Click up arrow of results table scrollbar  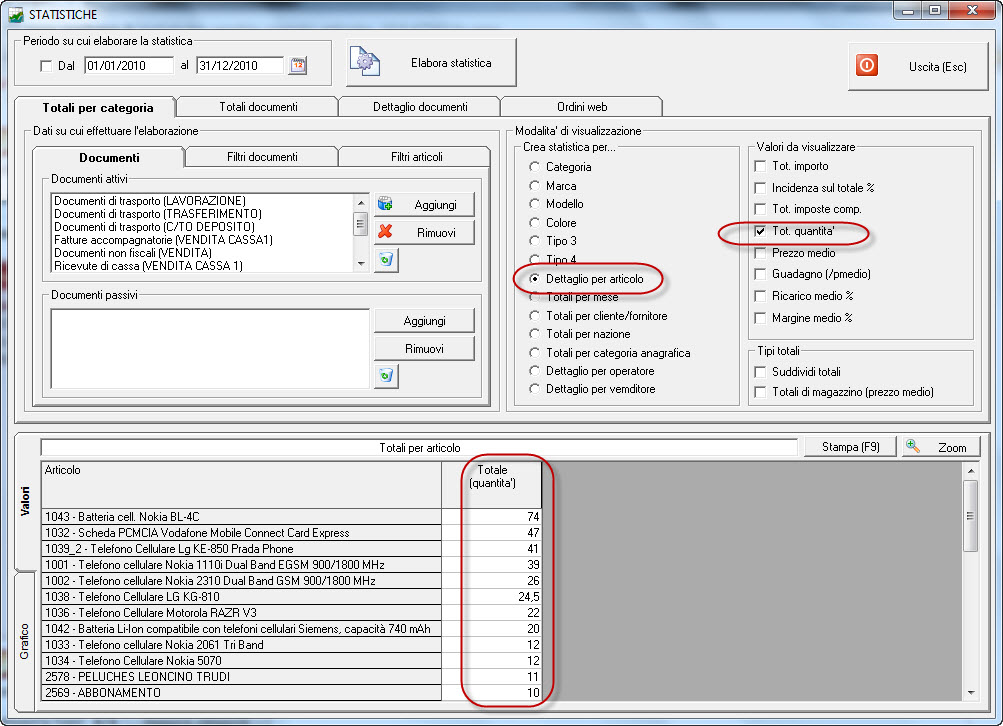click(970, 471)
